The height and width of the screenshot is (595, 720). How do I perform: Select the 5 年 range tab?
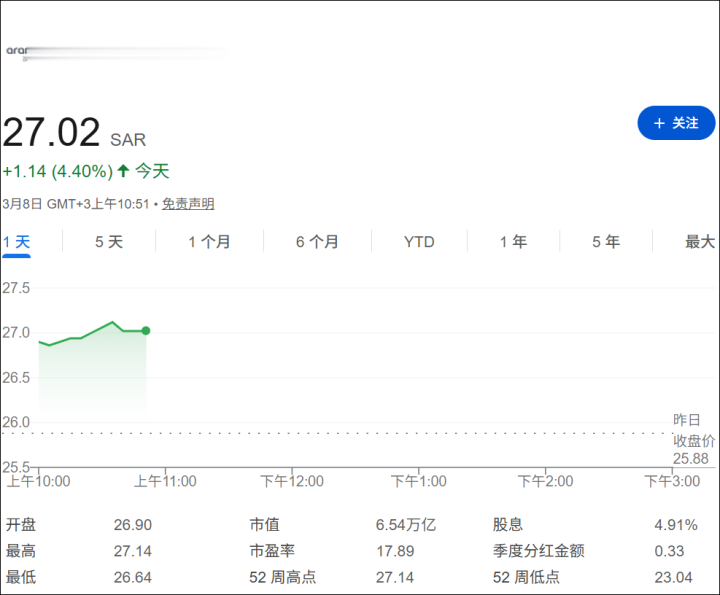(606, 242)
